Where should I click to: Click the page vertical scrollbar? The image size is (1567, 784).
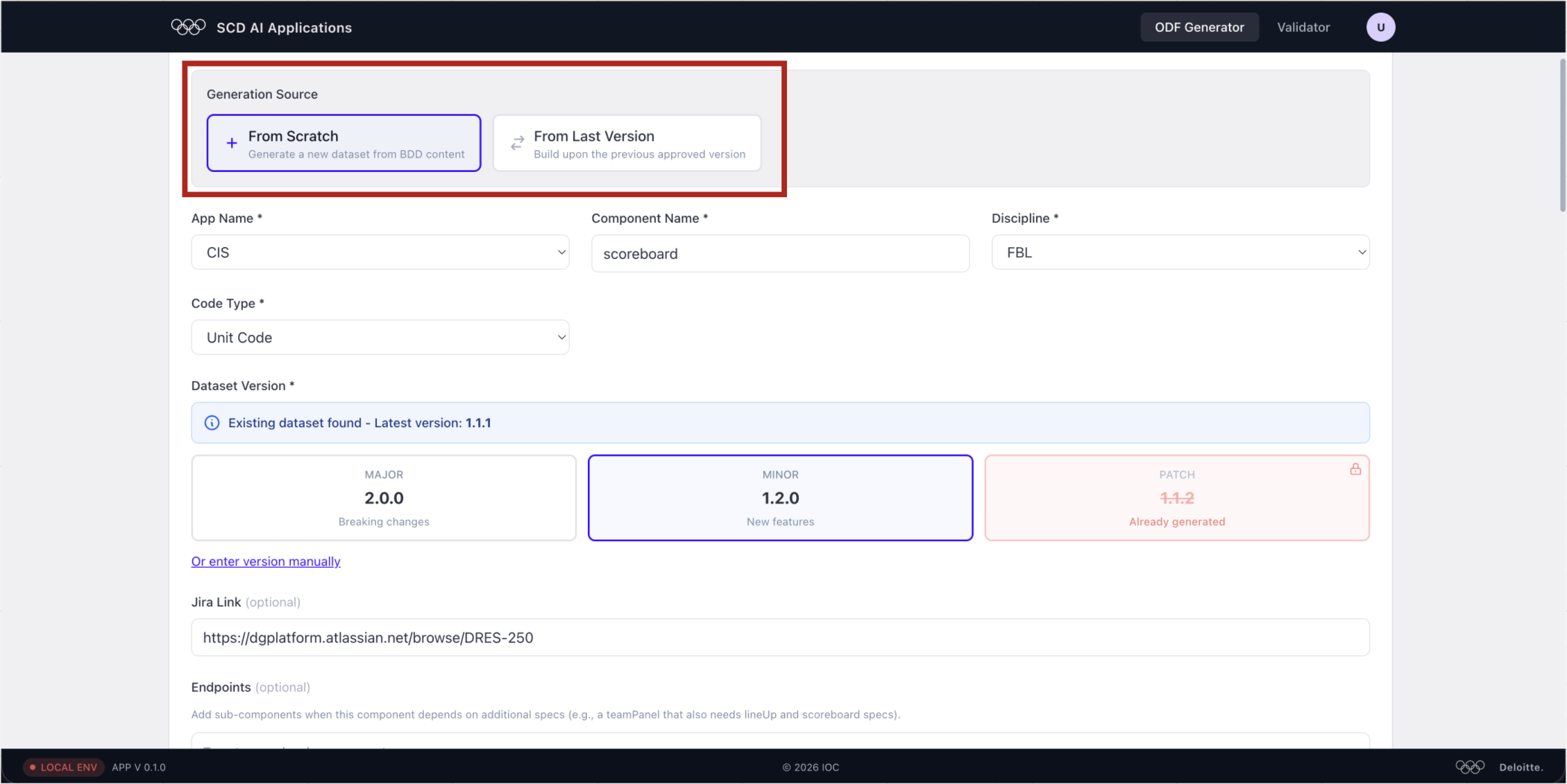click(1562, 135)
